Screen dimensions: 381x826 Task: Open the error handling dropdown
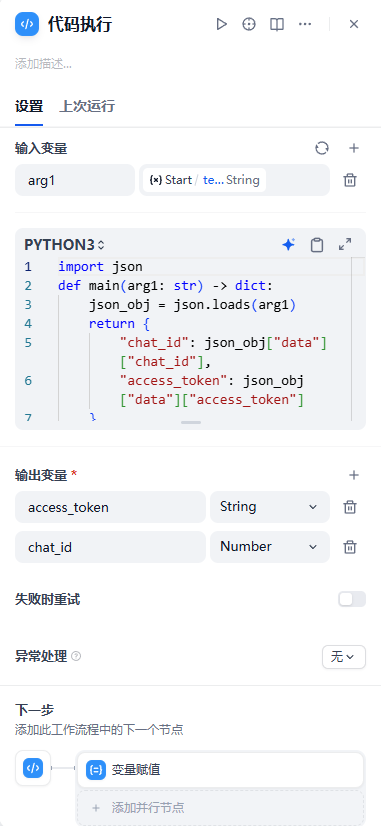[x=344, y=656]
